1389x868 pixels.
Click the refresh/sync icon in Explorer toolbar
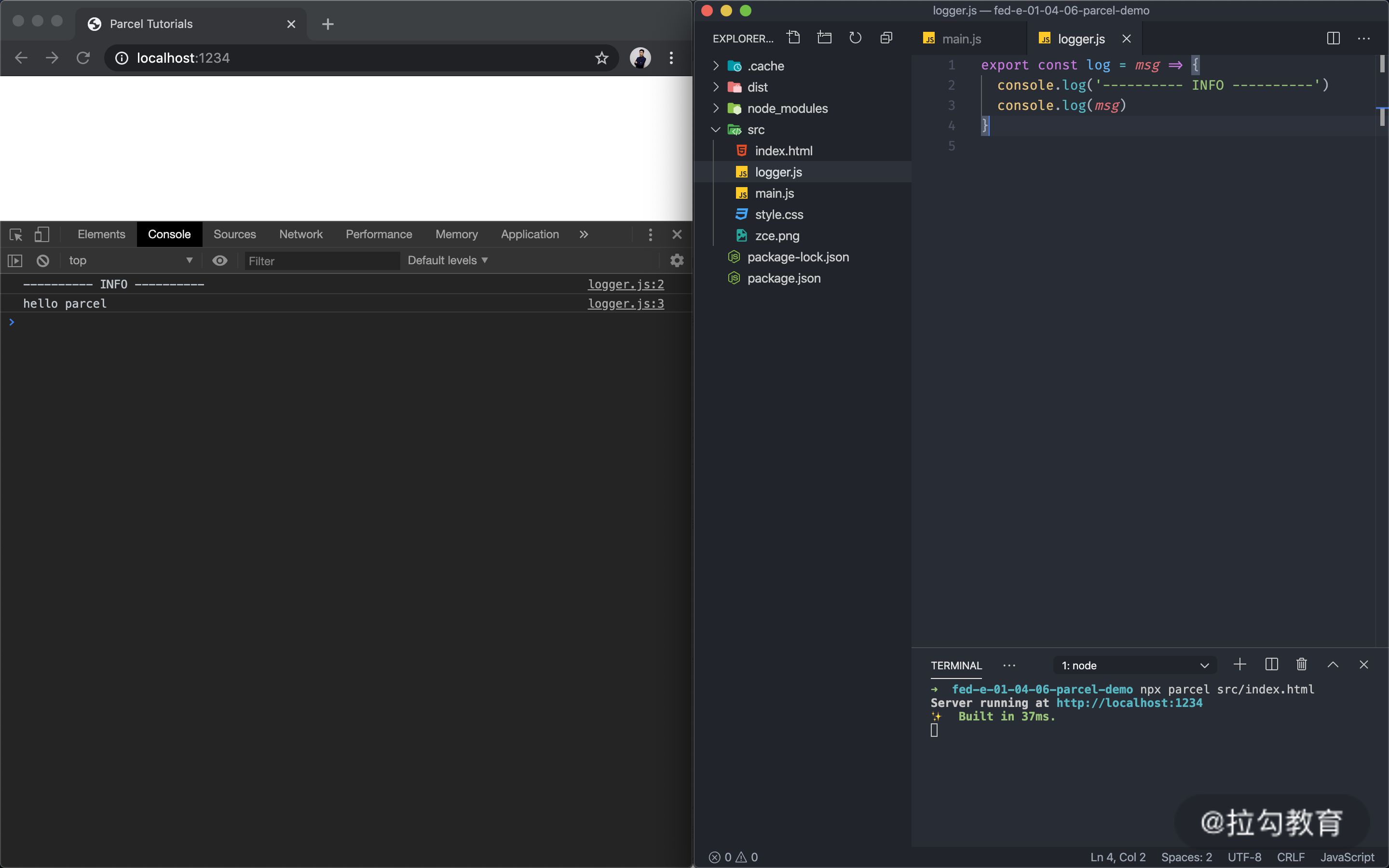(x=855, y=38)
